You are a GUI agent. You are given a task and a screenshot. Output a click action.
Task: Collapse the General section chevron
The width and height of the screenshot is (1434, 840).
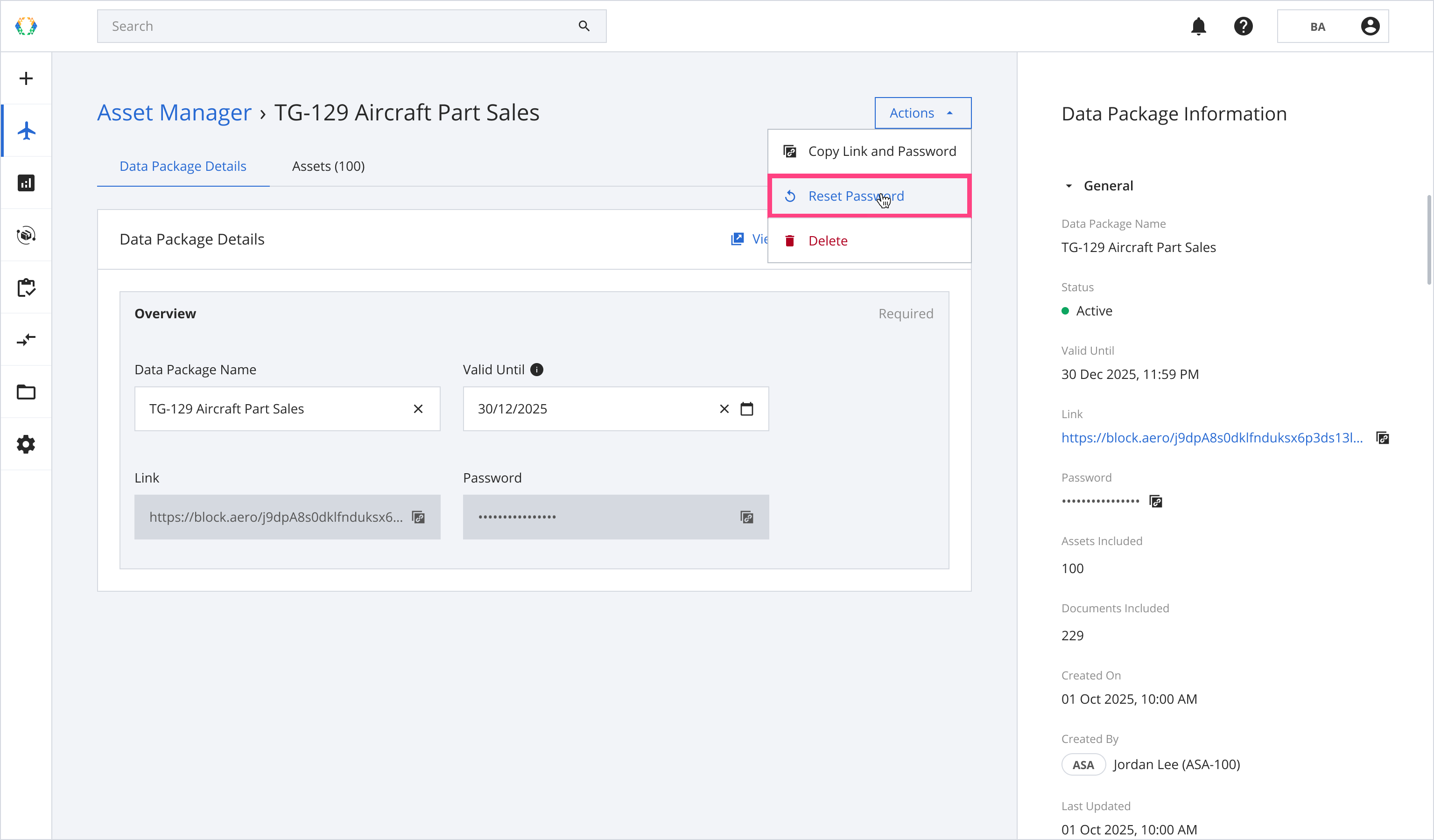(1068, 186)
